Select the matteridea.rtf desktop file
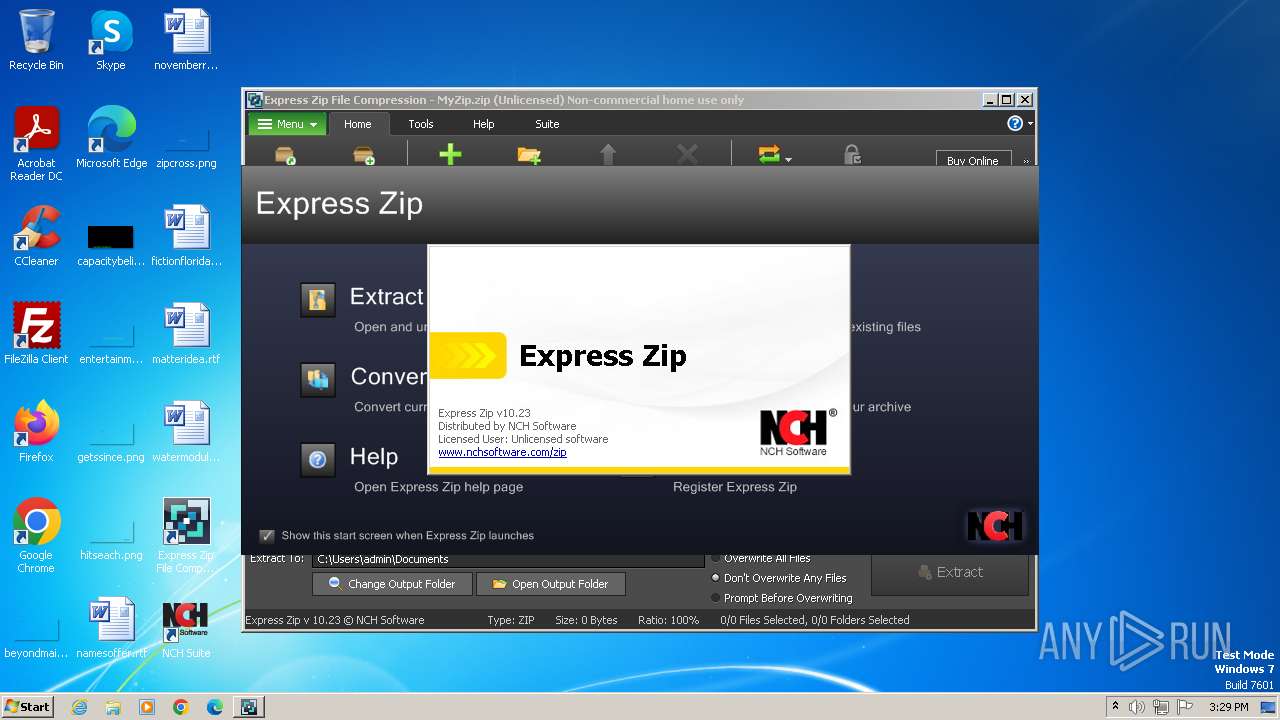Image resolution: width=1280 pixels, height=720 pixels. (186, 333)
